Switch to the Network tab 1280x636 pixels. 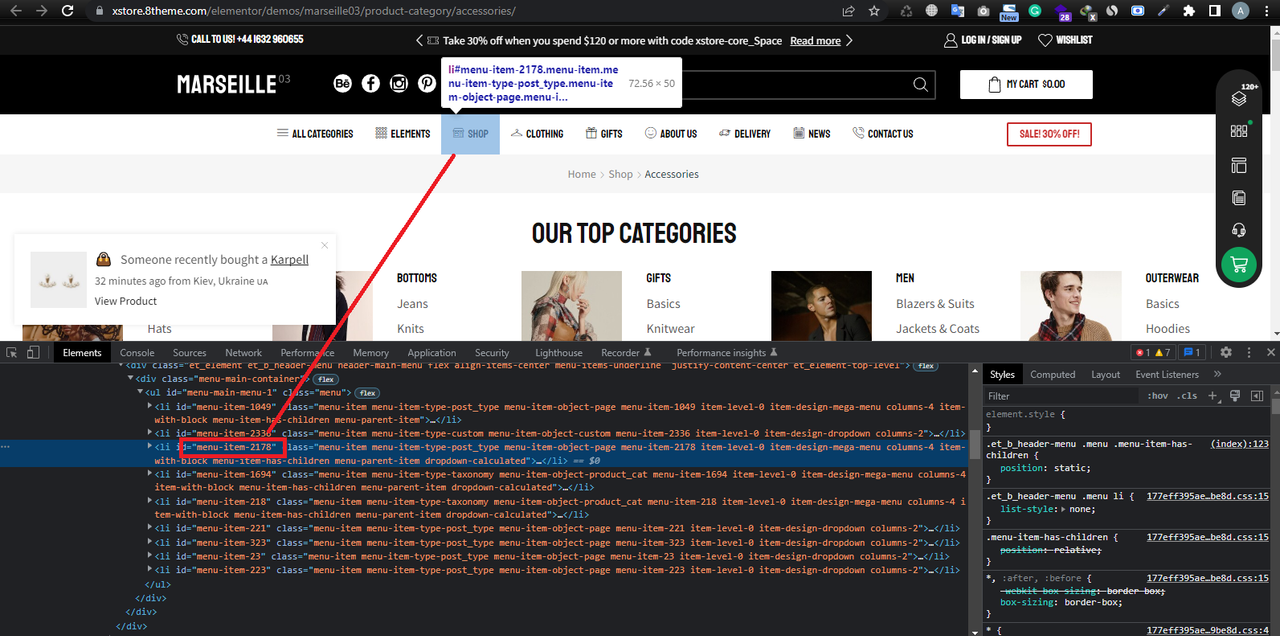pos(243,352)
